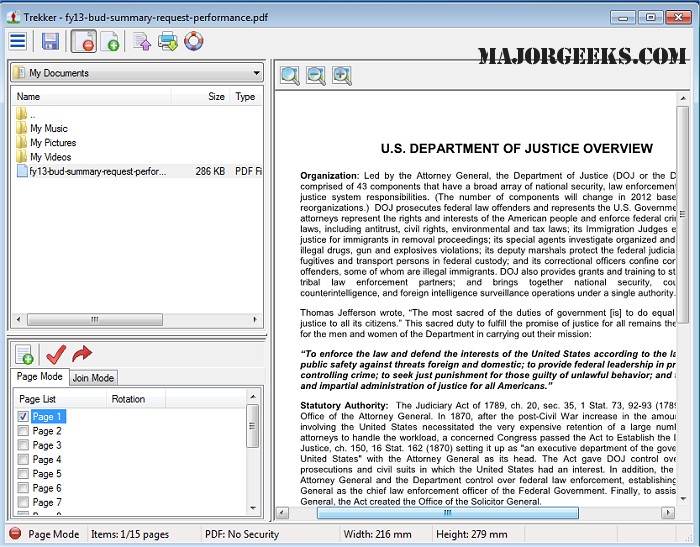
Task: Click the export document arrow icon
Action: 142,42
